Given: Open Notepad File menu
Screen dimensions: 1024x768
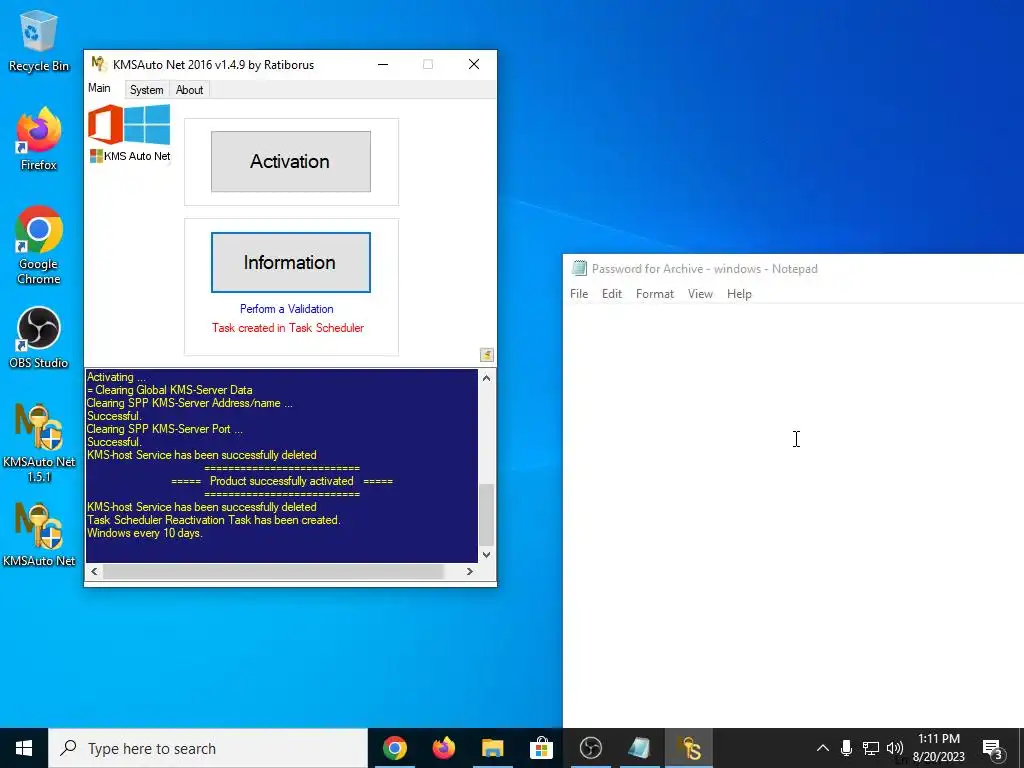Looking at the screenshot, I should click(579, 294).
